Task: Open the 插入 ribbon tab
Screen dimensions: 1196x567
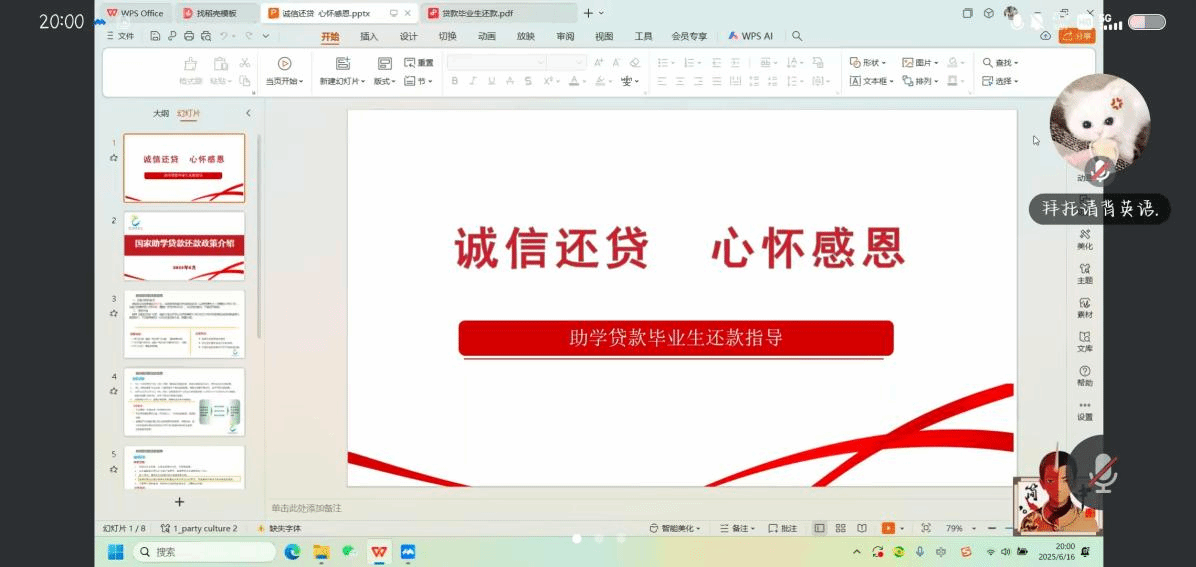Action: 369,36
